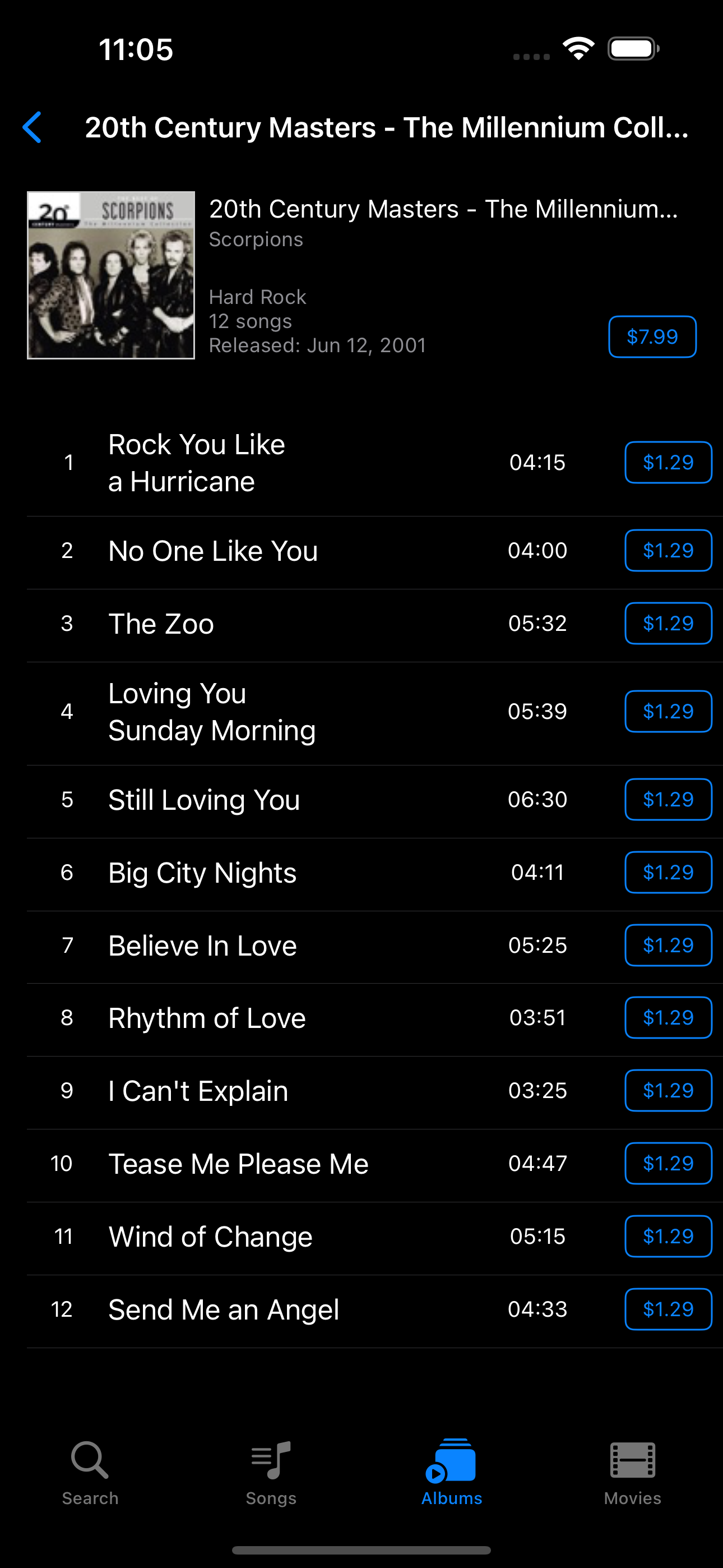Buy Tease Me Please Me for $1.29
This screenshot has width=723, height=1568.
668,1163
